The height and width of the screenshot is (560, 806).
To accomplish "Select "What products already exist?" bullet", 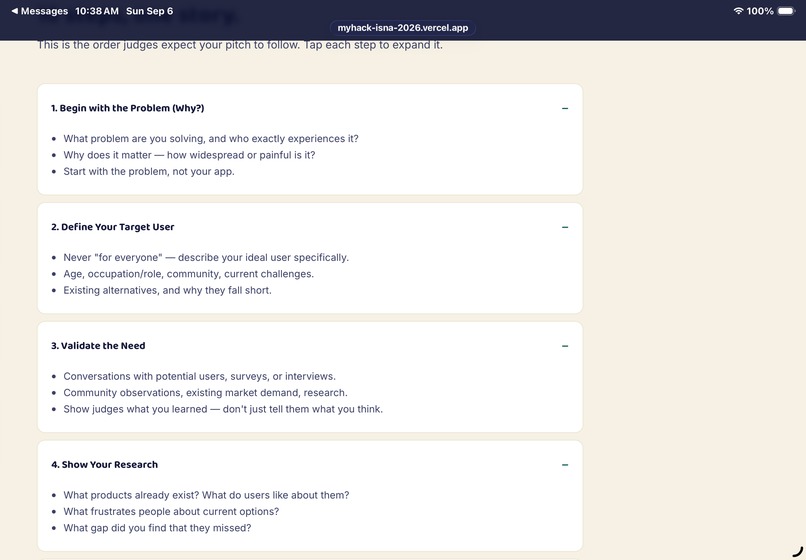I will 206,495.
